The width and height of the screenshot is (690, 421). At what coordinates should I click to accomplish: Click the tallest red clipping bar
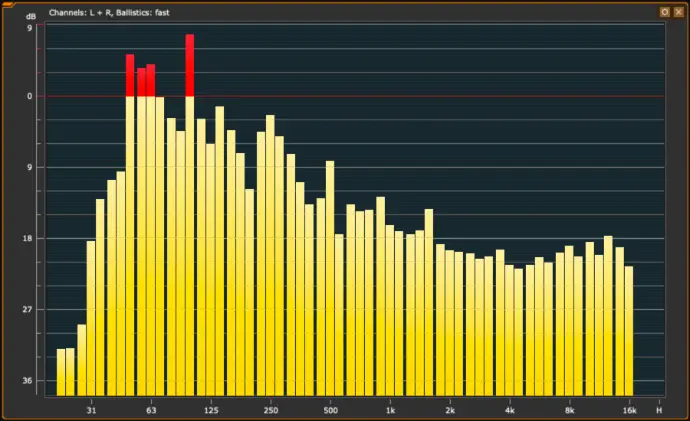coord(190,65)
